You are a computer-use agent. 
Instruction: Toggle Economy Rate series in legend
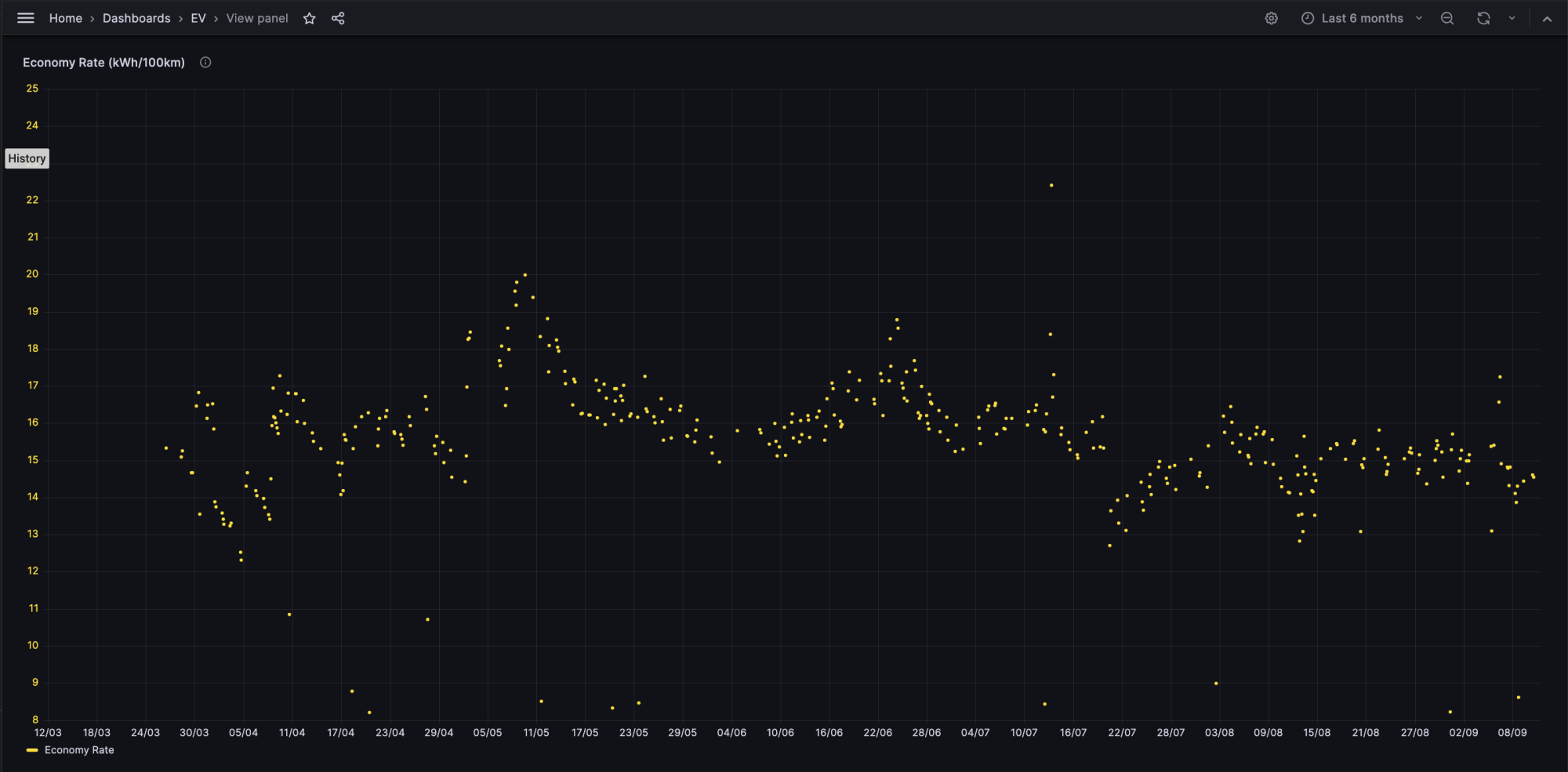click(x=79, y=750)
